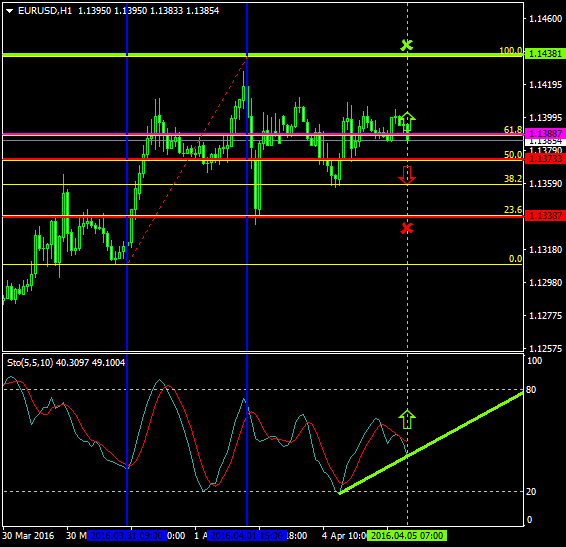Click the green 2016.04.05 07:00 date label
The height and width of the screenshot is (547, 566).
coord(407,535)
